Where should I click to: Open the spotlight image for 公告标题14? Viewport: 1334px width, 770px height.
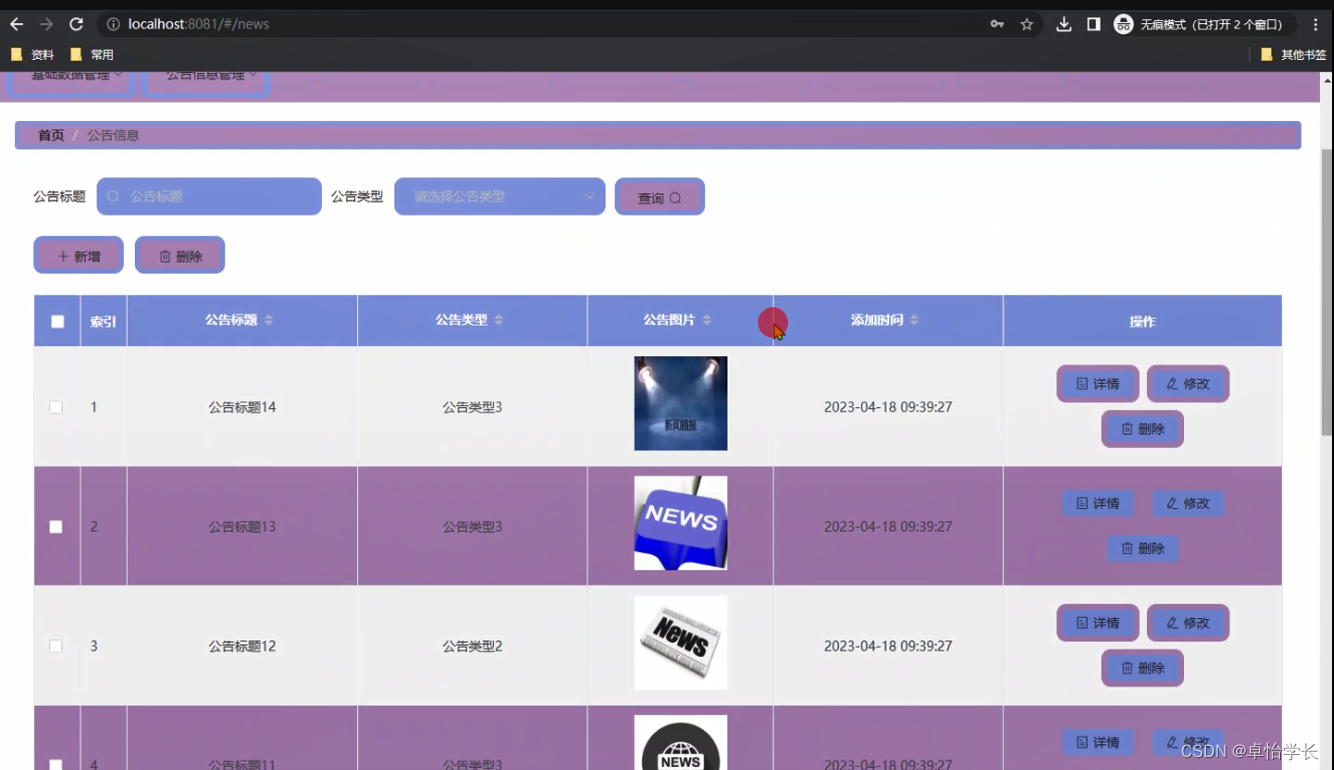point(681,404)
